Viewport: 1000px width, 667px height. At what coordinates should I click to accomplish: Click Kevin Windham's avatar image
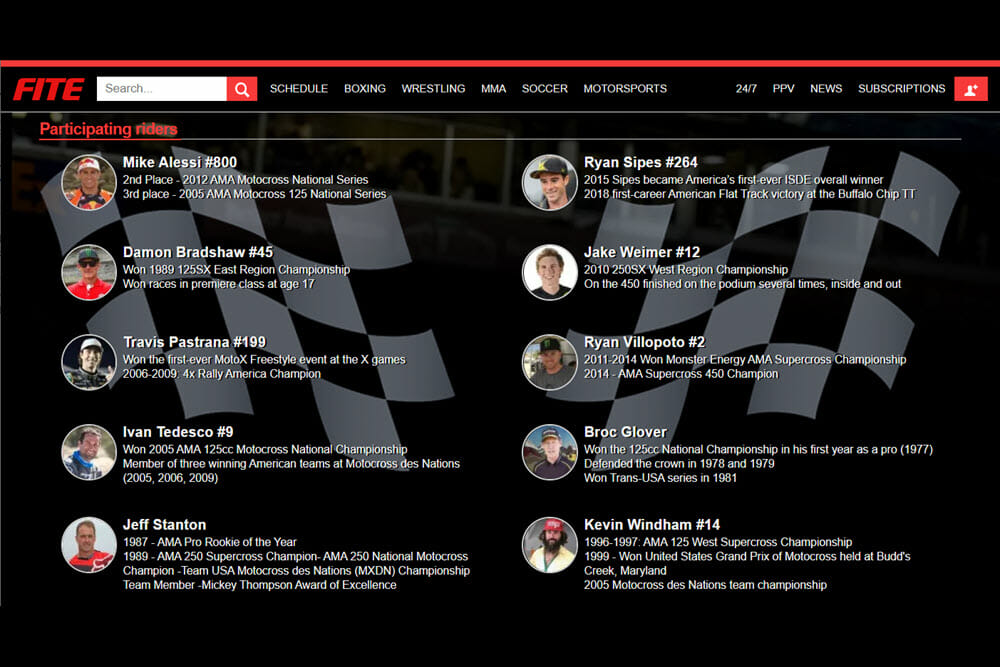(x=549, y=544)
